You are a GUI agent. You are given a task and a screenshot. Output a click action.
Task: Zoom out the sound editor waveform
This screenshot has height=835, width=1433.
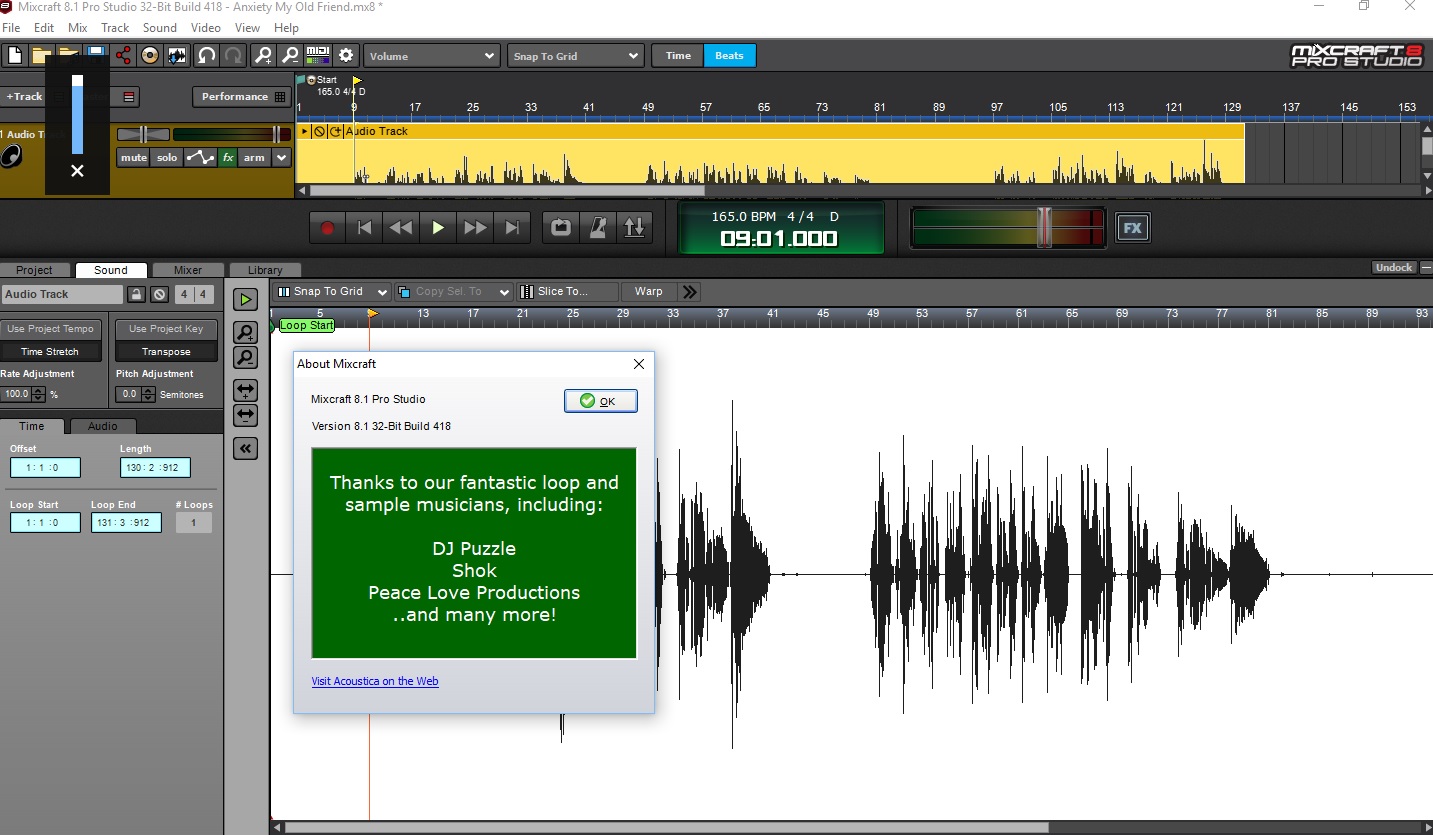click(245, 357)
